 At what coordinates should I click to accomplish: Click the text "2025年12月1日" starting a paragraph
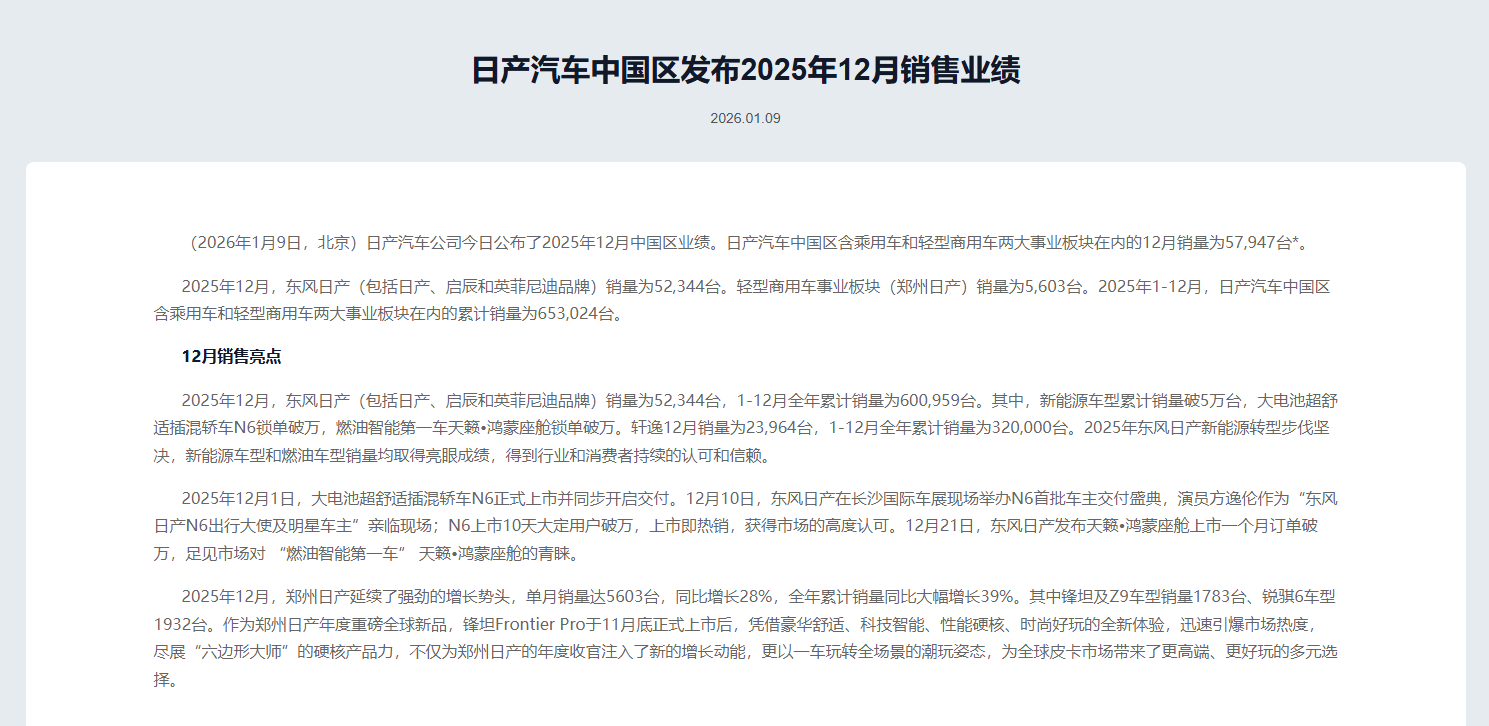(240, 498)
